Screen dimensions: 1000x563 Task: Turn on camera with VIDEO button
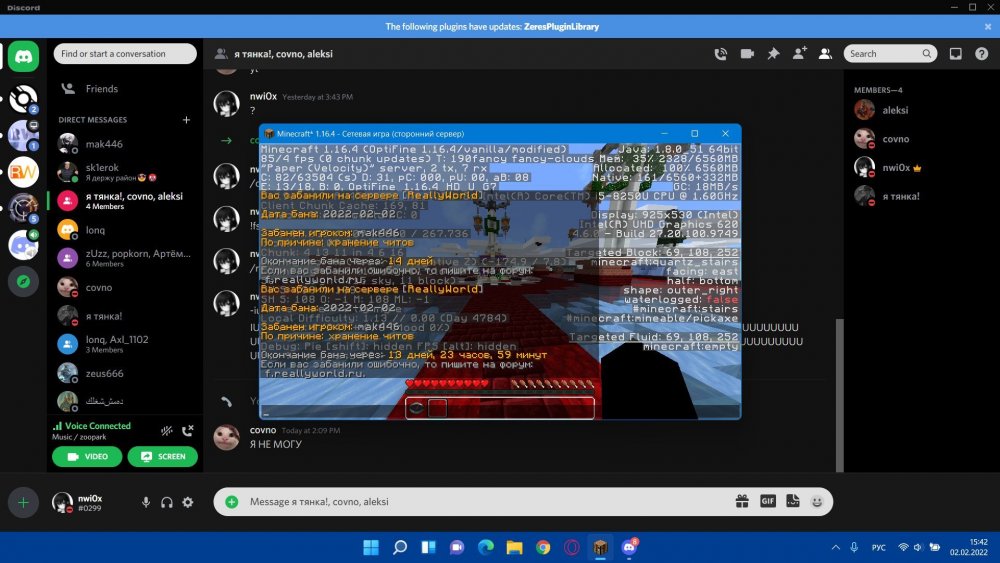pyautogui.click(x=87, y=457)
